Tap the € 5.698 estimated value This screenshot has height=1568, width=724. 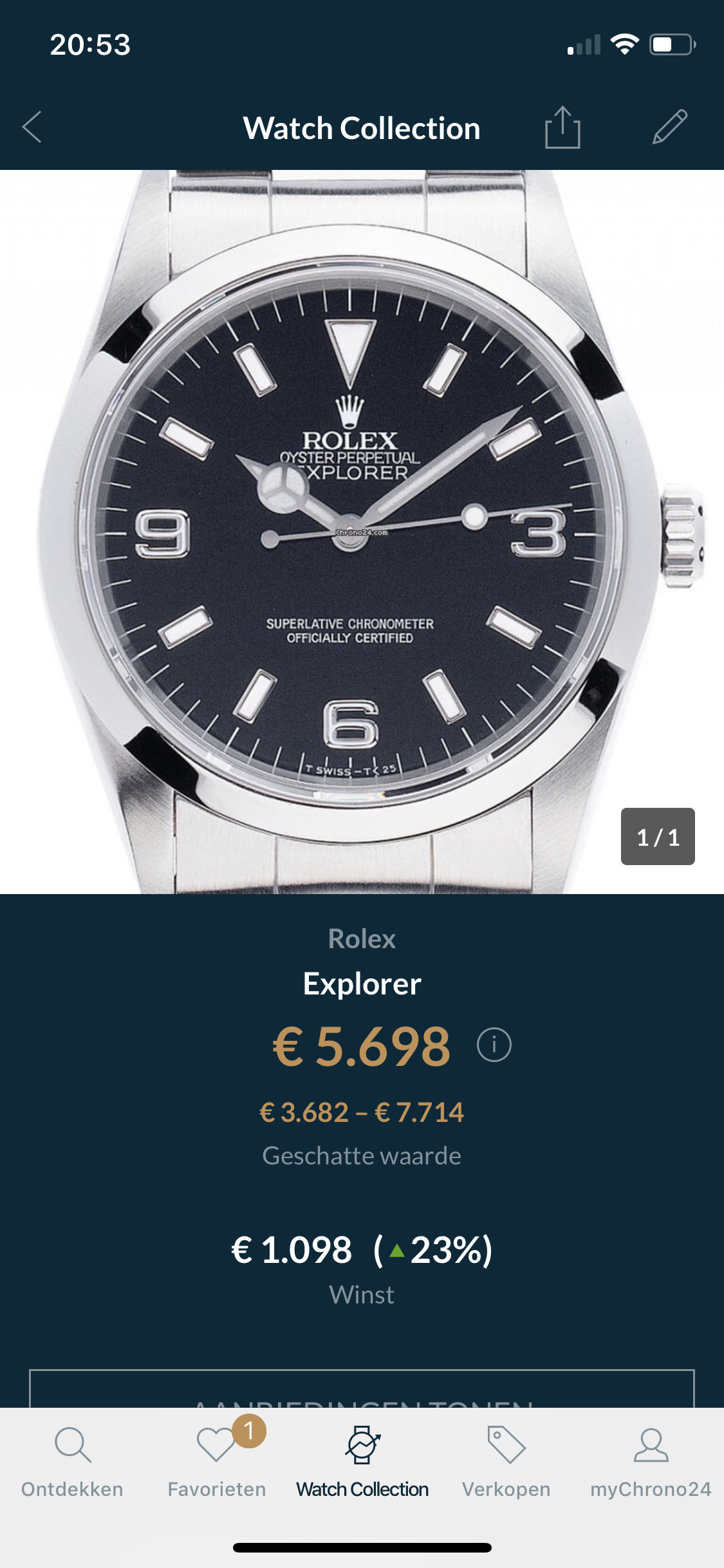coord(362,1045)
